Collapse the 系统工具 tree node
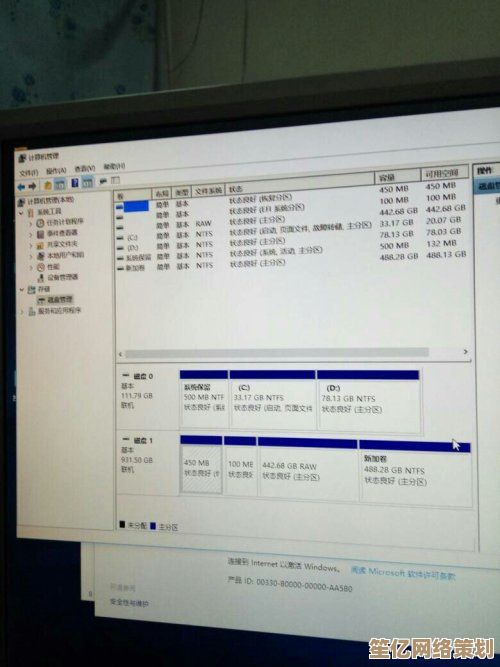Viewport: 500px width, 667px height. pyautogui.click(x=21, y=213)
